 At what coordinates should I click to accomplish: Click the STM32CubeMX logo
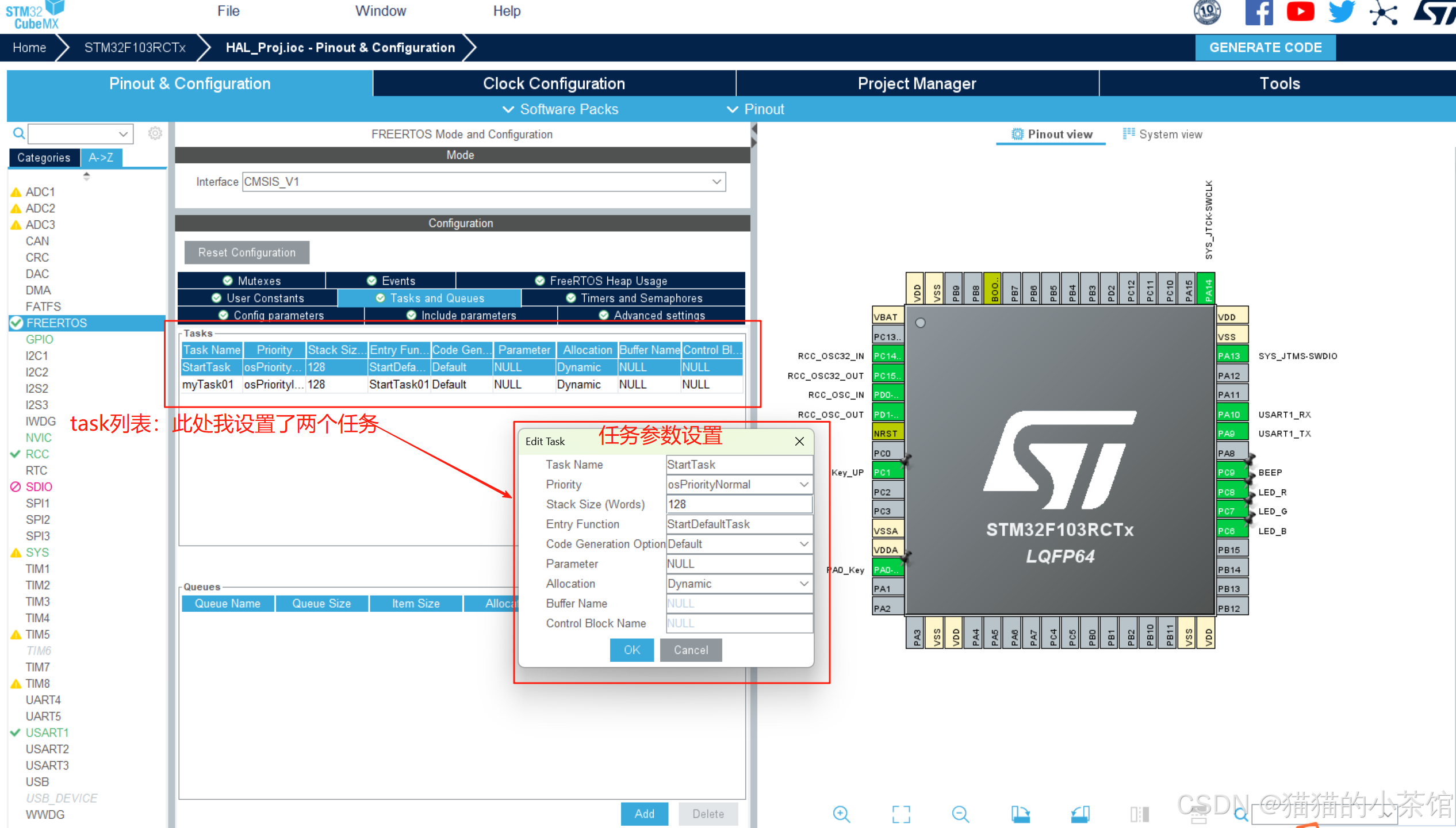pos(35,15)
